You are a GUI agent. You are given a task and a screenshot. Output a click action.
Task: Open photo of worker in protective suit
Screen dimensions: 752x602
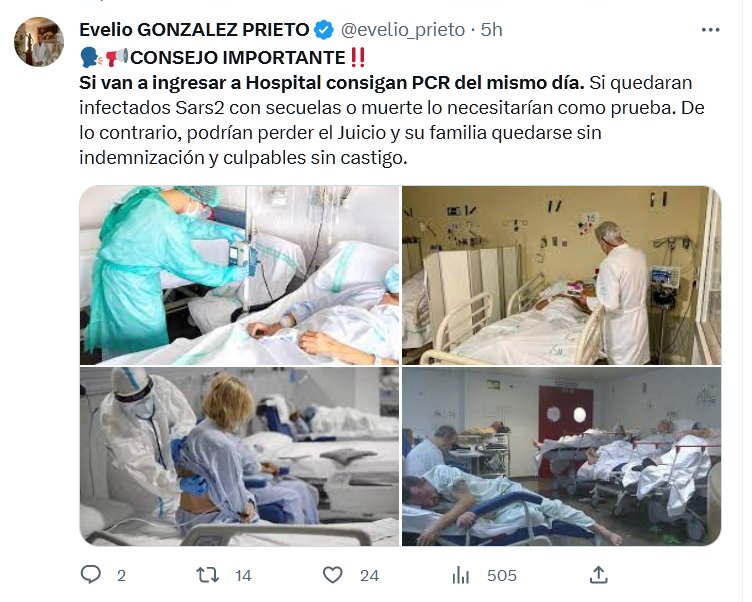click(239, 457)
